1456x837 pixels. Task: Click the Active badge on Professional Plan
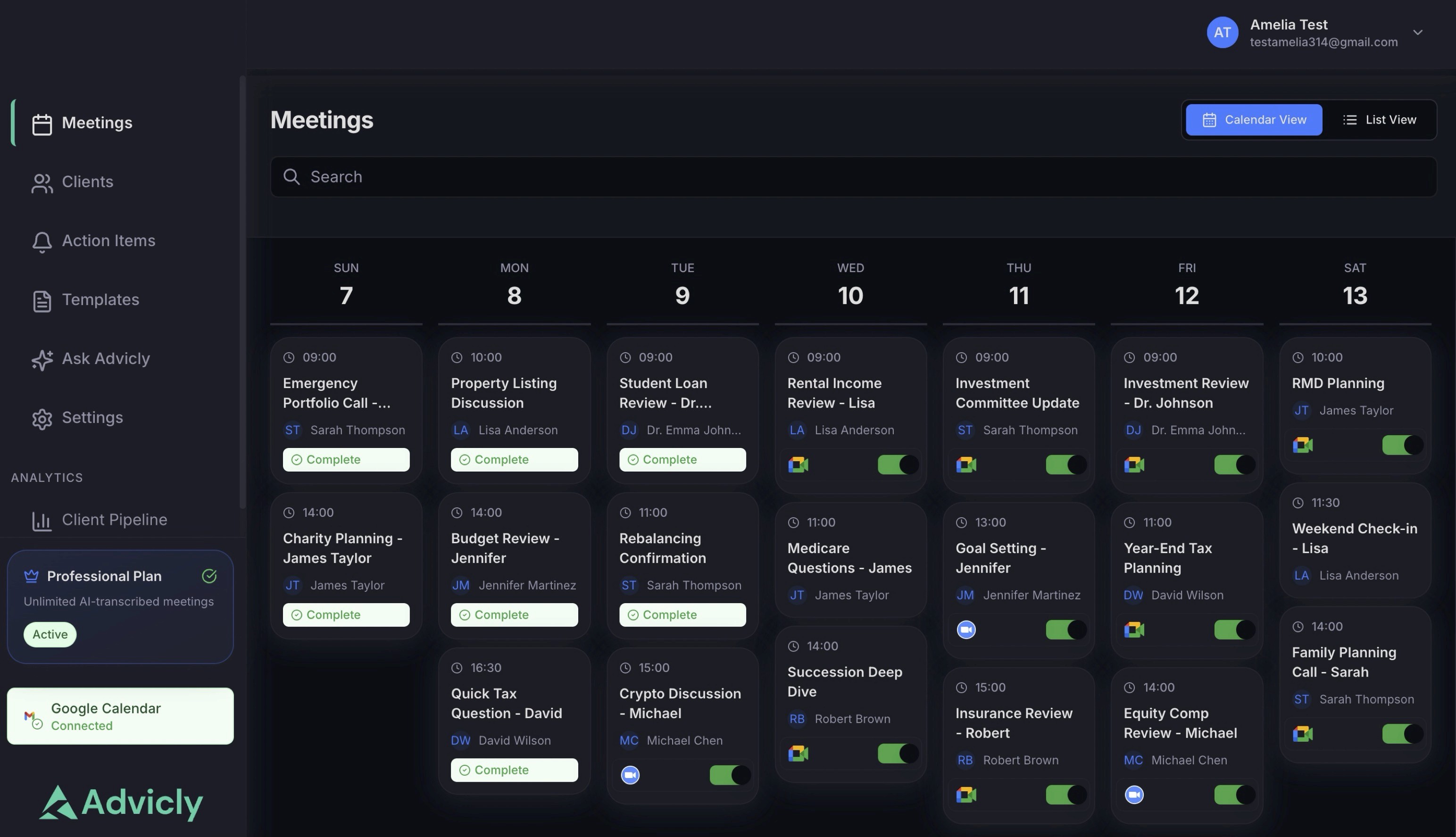pyautogui.click(x=50, y=634)
